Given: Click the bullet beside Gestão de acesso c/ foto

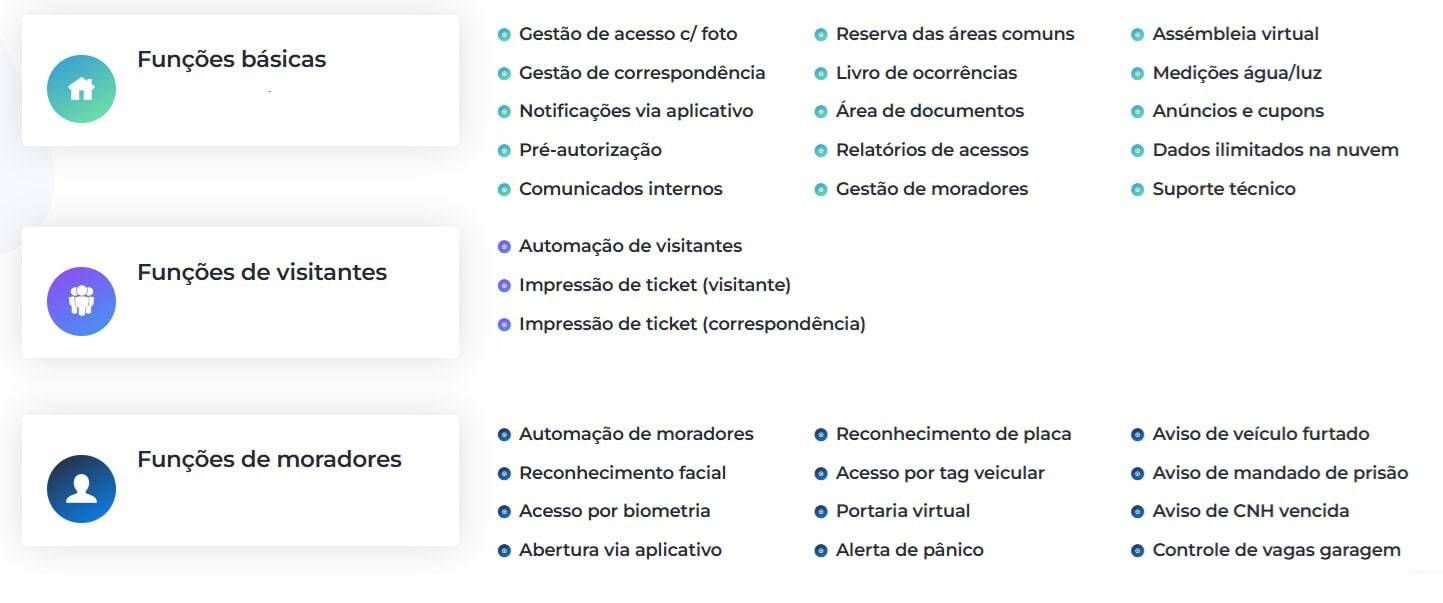Looking at the screenshot, I should (x=504, y=35).
